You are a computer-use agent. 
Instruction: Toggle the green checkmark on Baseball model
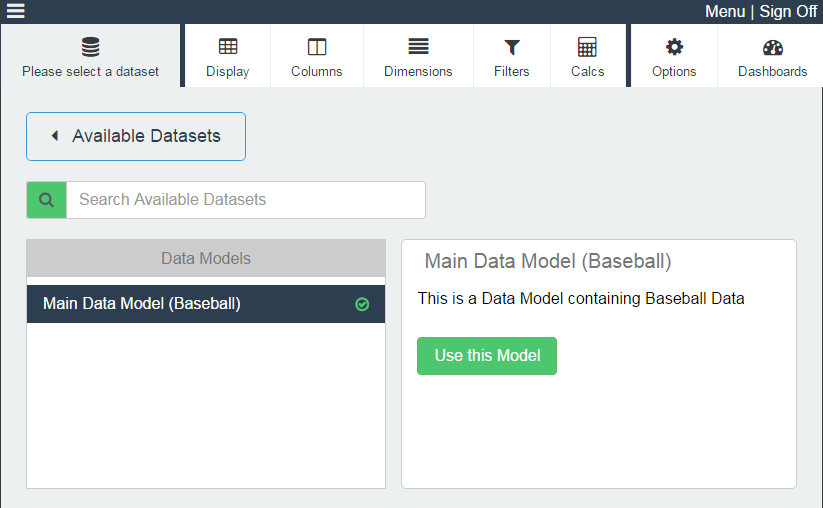(x=362, y=304)
